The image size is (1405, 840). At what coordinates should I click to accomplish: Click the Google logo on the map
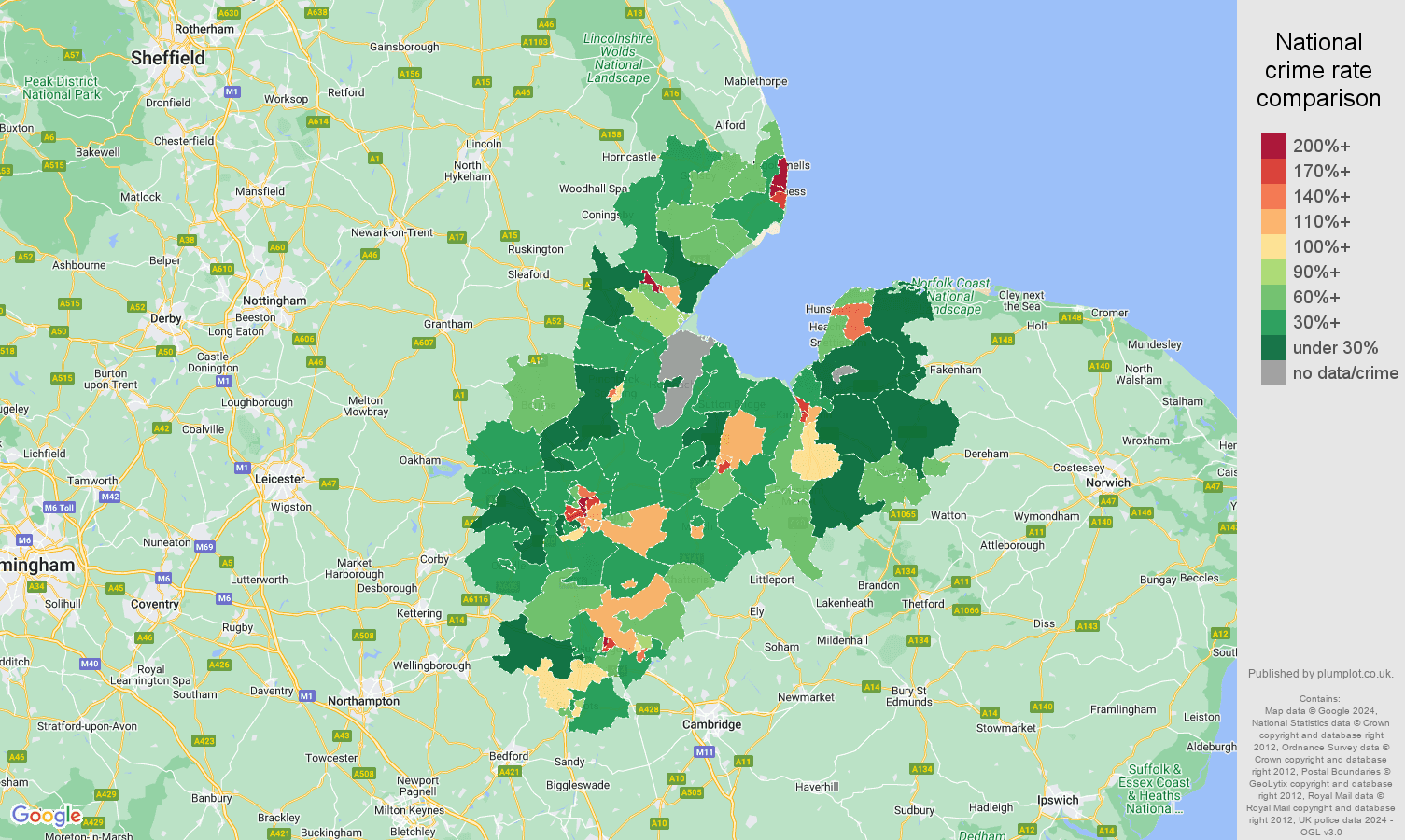[46, 817]
